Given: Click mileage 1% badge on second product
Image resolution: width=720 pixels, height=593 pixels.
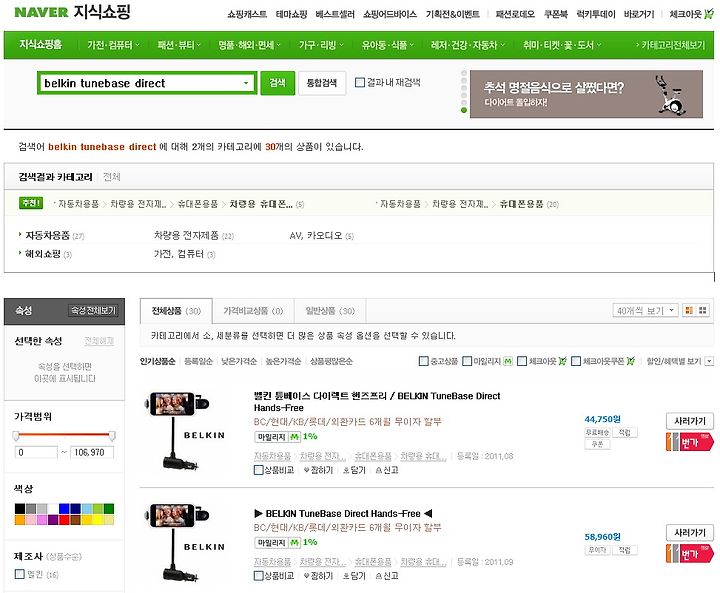Looking at the screenshot, I should (x=286, y=542).
